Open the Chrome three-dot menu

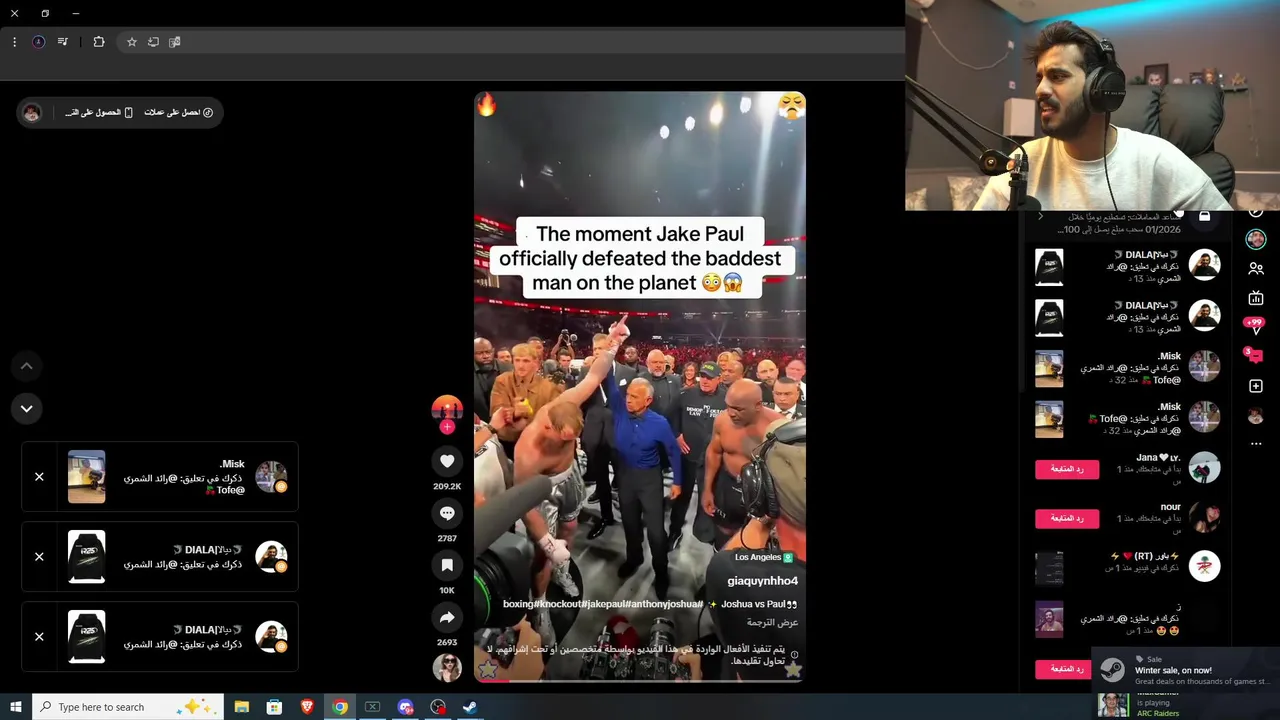[14, 42]
